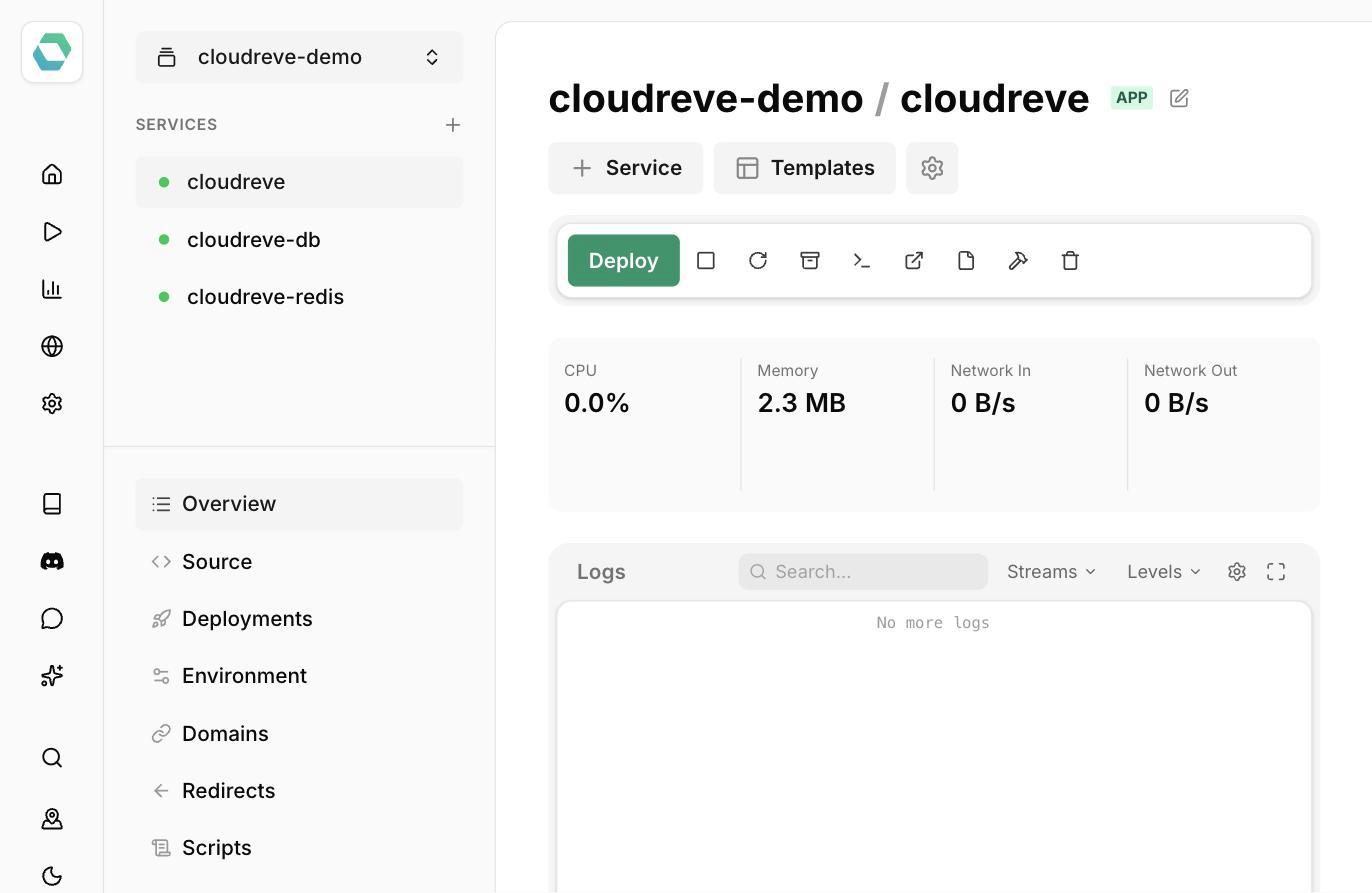Click the green Deploy button
The image size is (1372, 893).
624,261
